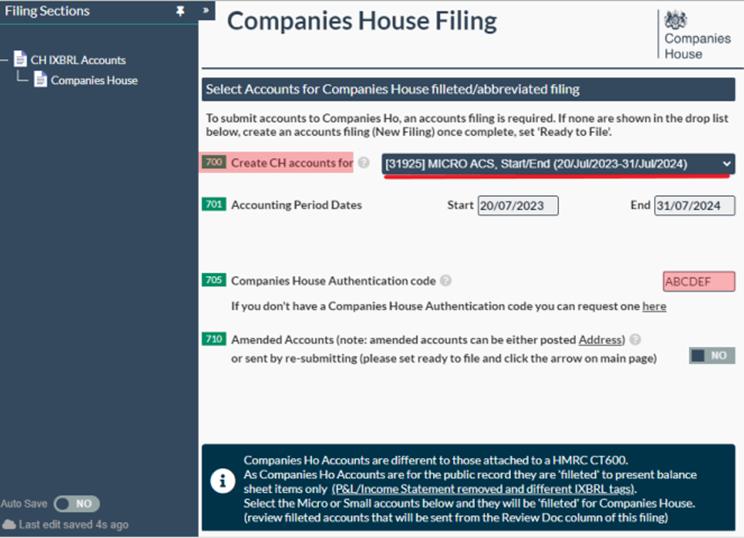
Task: Click the 'Companies House Filing' page heading
Action: tap(362, 21)
